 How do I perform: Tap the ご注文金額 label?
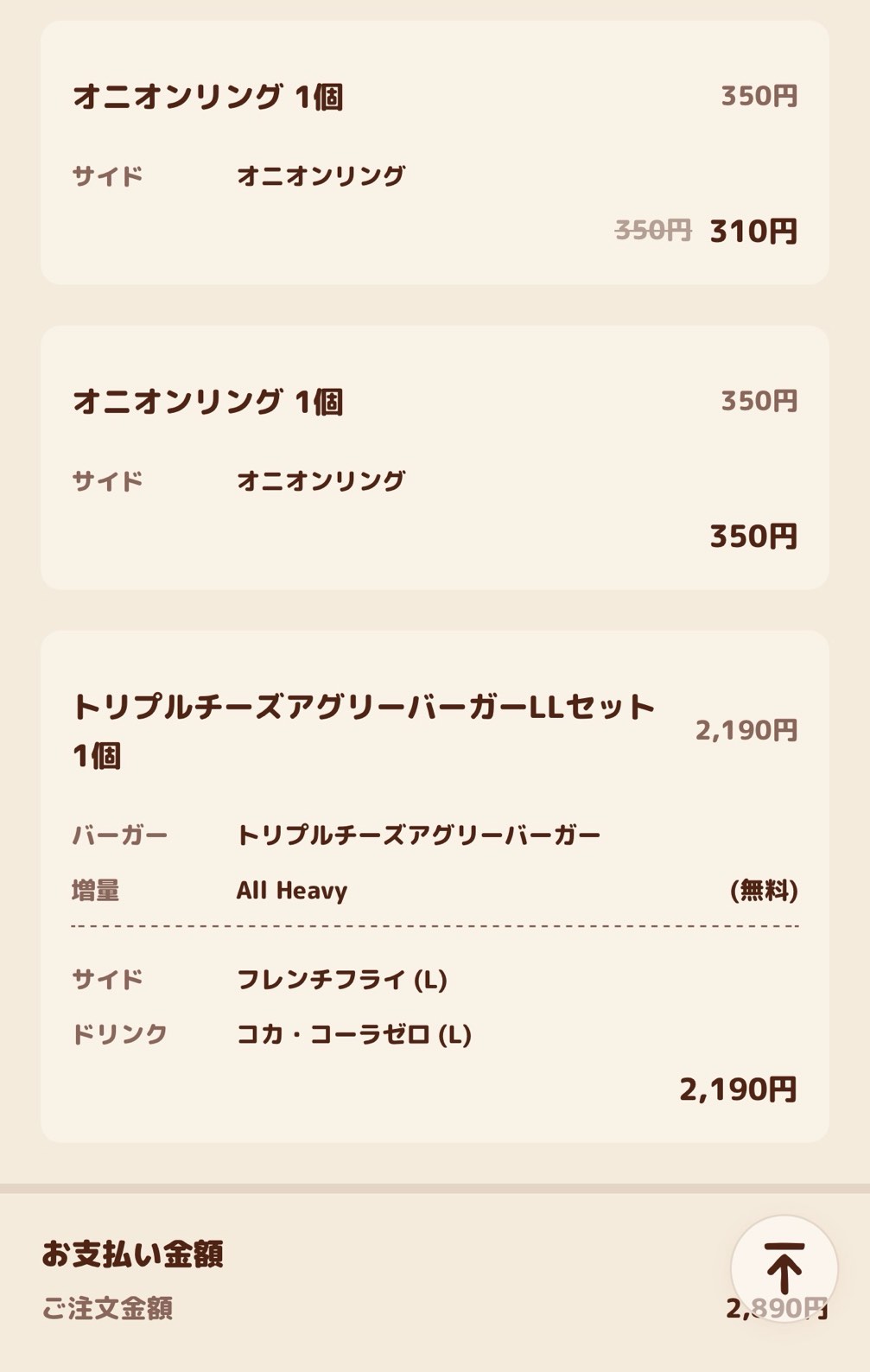click(x=108, y=1308)
